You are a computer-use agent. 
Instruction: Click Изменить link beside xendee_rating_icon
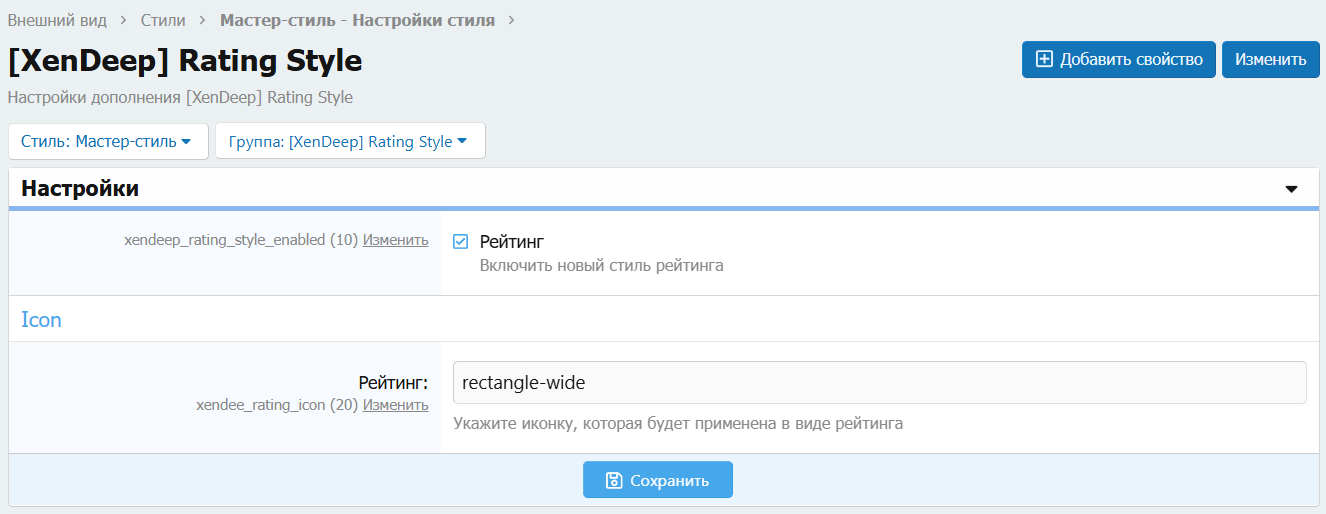click(395, 405)
